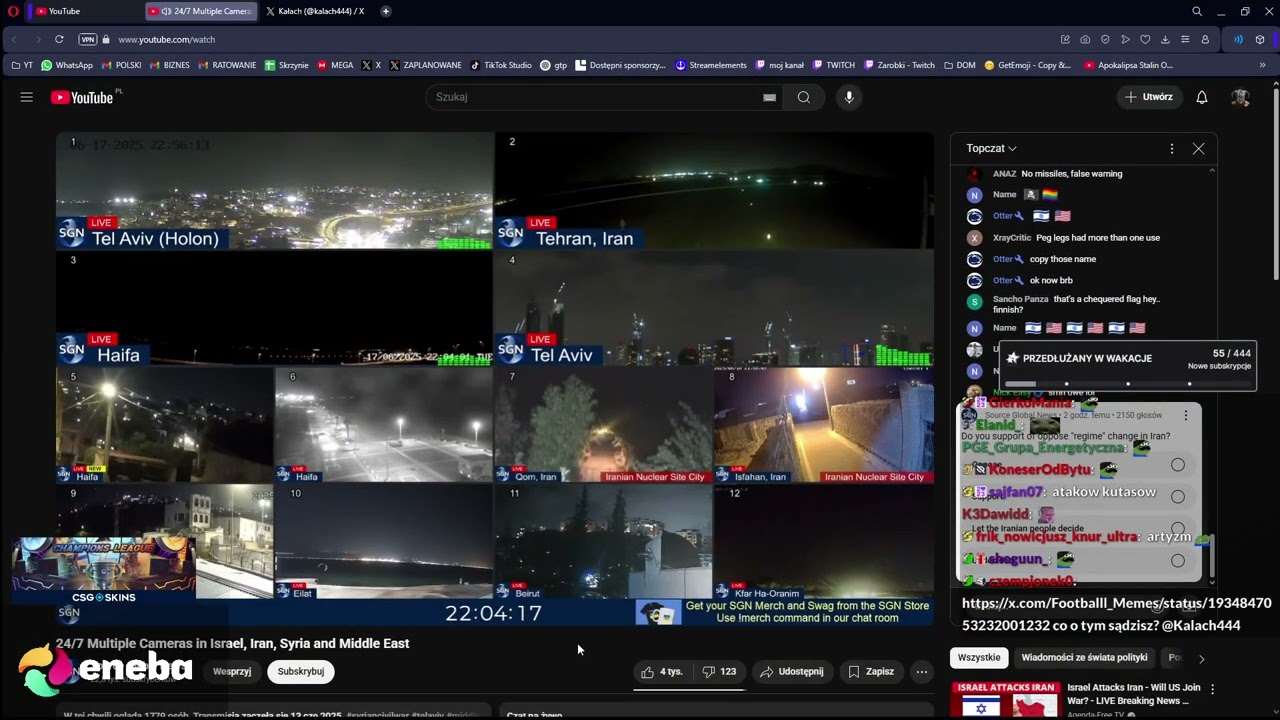
Task: Open the YouTube guide hamburger menu
Action: (27, 97)
